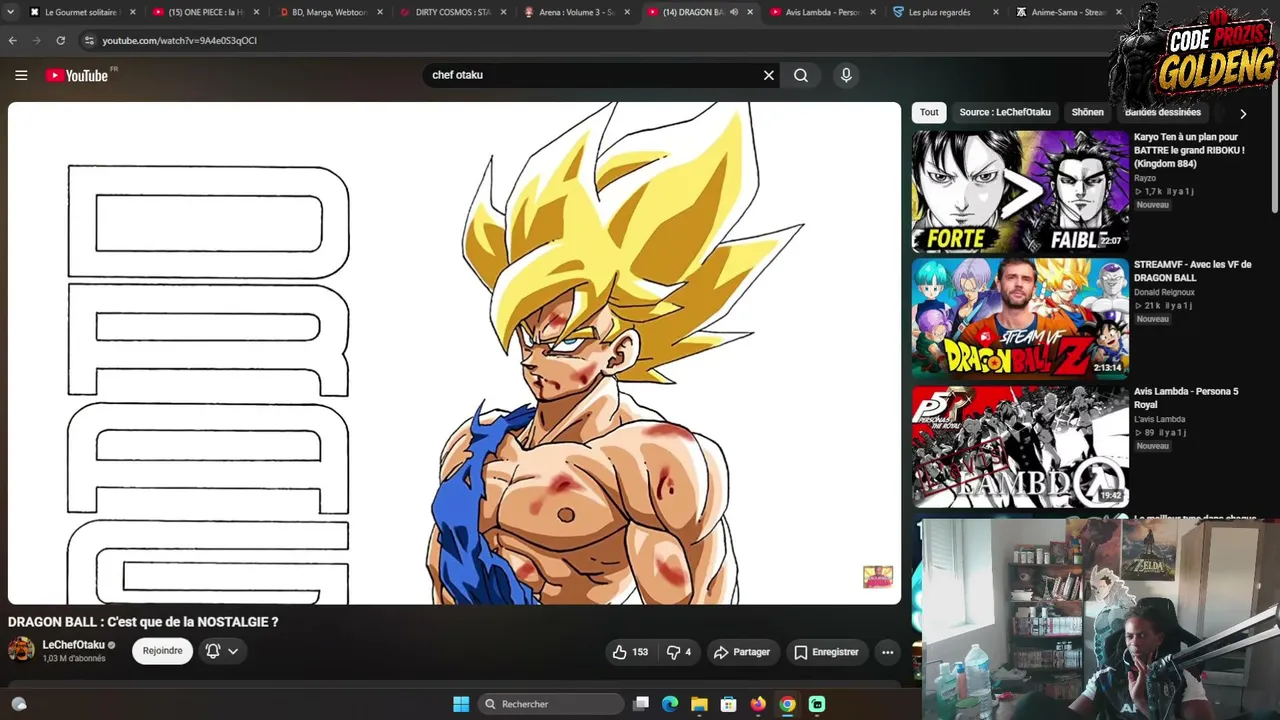Open the three-dot more actions menu
Viewport: 1280px width, 720px height.
(887, 652)
